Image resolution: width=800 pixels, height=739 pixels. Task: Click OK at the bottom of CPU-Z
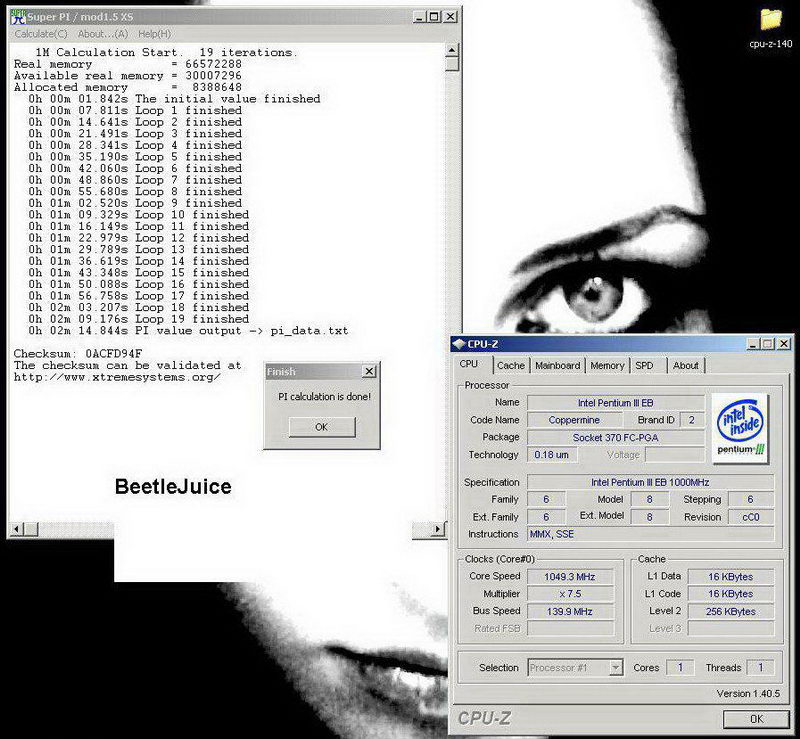[755, 719]
